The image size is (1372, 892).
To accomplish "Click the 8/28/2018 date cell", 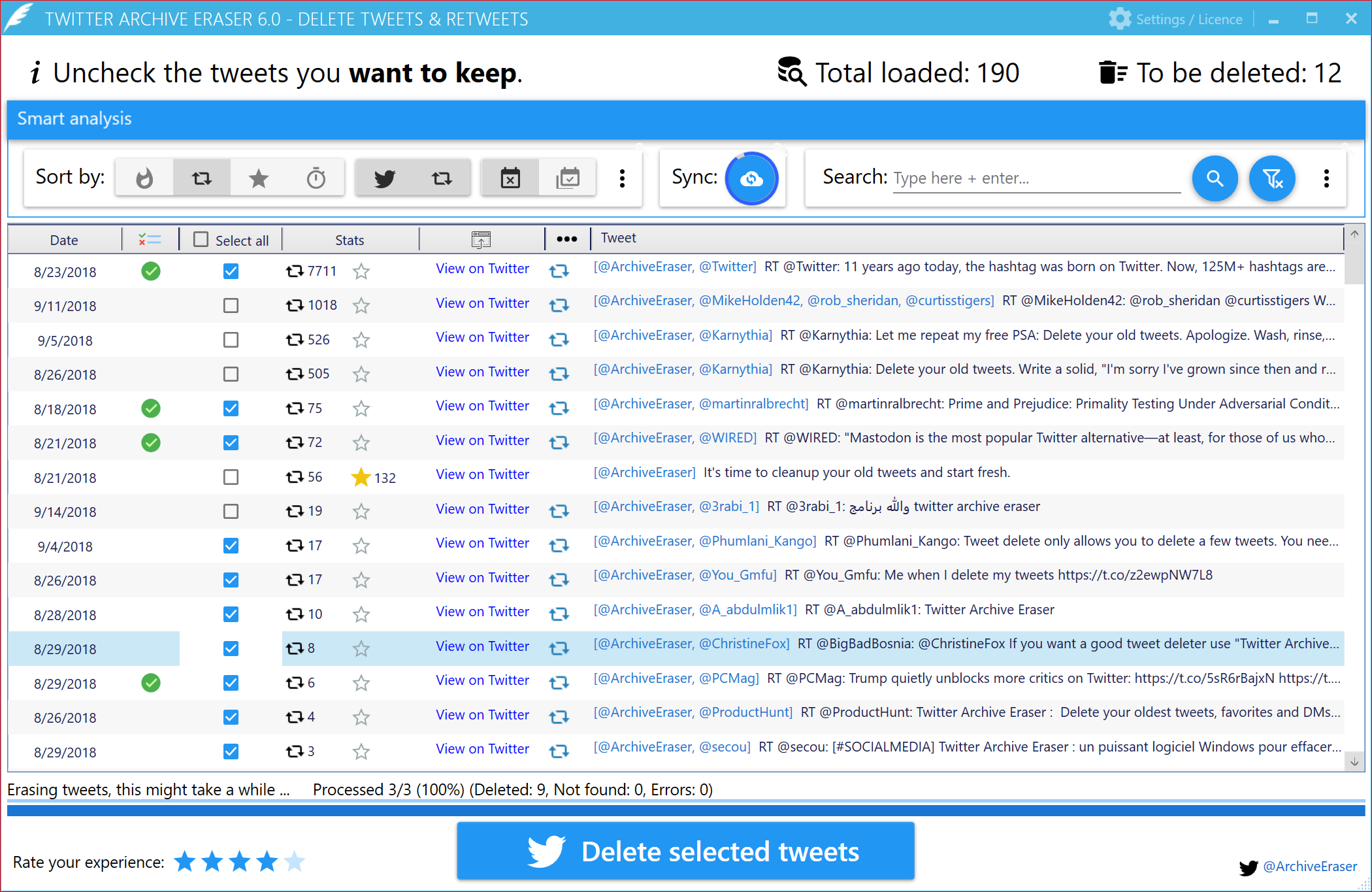I will (x=65, y=615).
